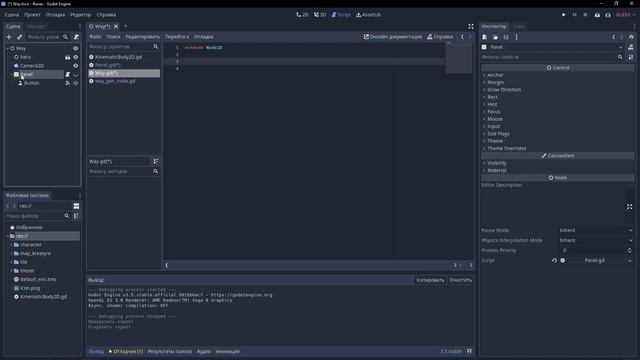Open the Проект menu
The height and width of the screenshot is (360, 640).
(x=32, y=15)
